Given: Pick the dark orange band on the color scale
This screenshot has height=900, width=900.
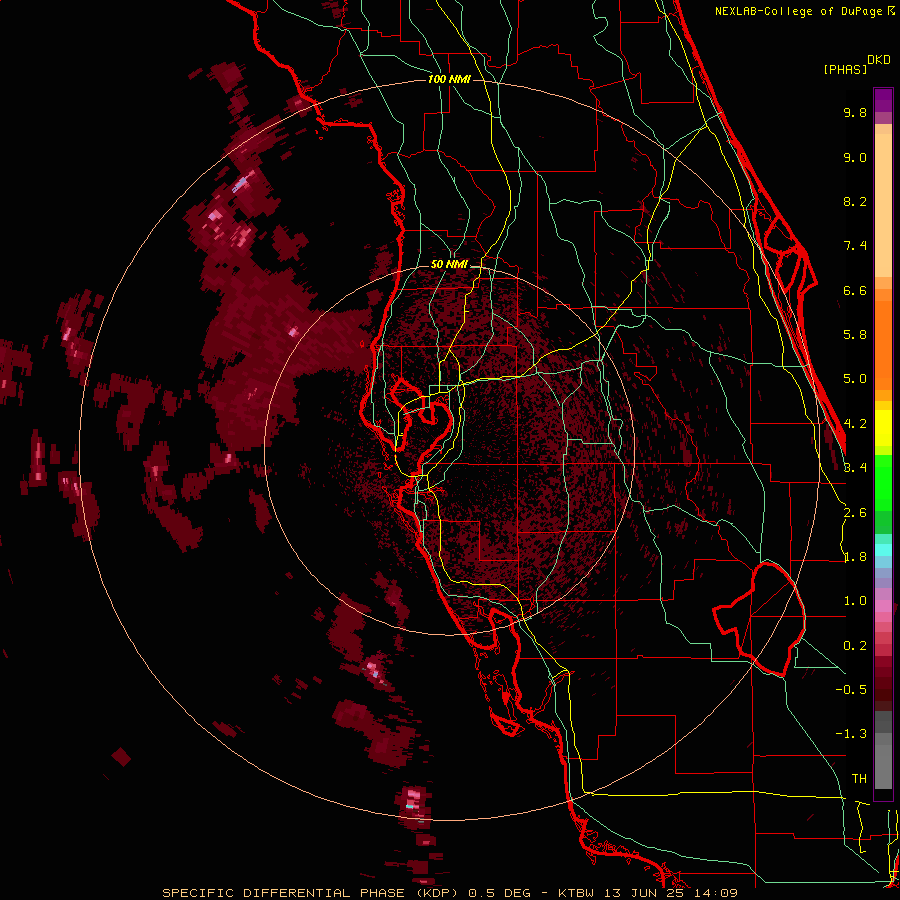Looking at the screenshot, I should pos(883,344).
